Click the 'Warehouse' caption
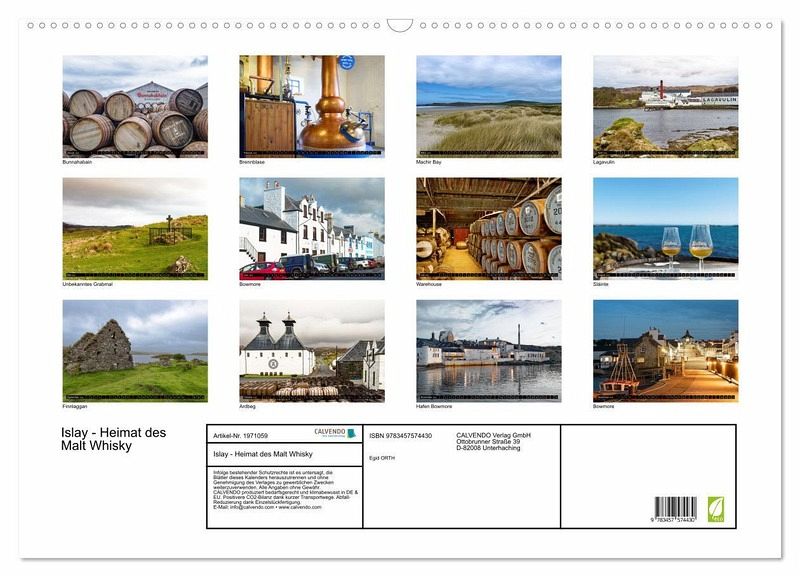800x577 pixels. [429, 284]
